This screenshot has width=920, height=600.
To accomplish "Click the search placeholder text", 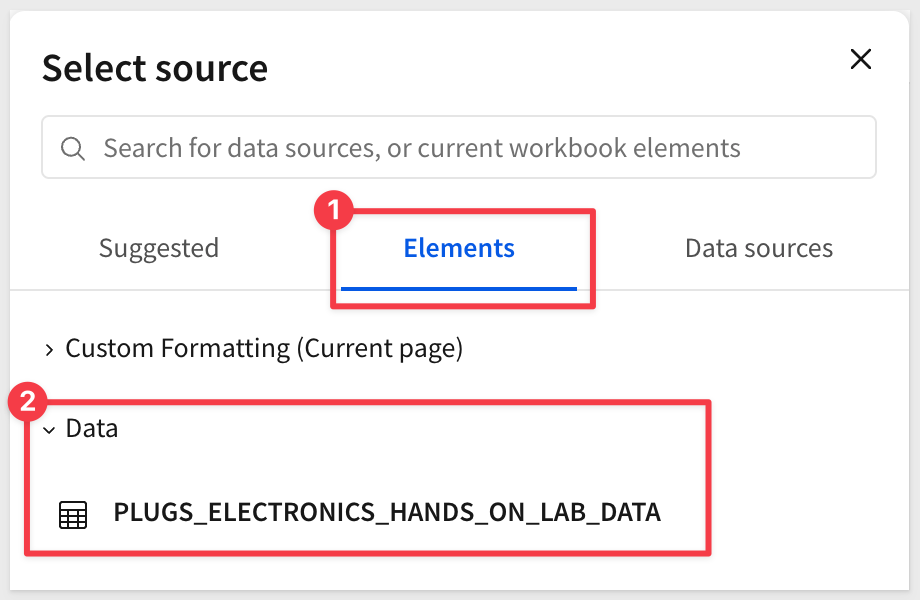I will pyautogui.click(x=422, y=149).
